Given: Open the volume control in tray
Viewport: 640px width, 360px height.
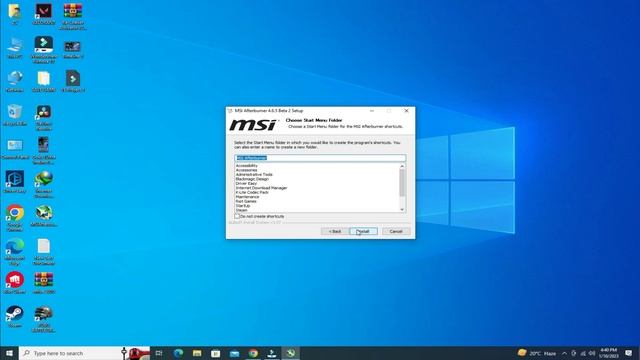Looking at the screenshot, I should (x=592, y=353).
